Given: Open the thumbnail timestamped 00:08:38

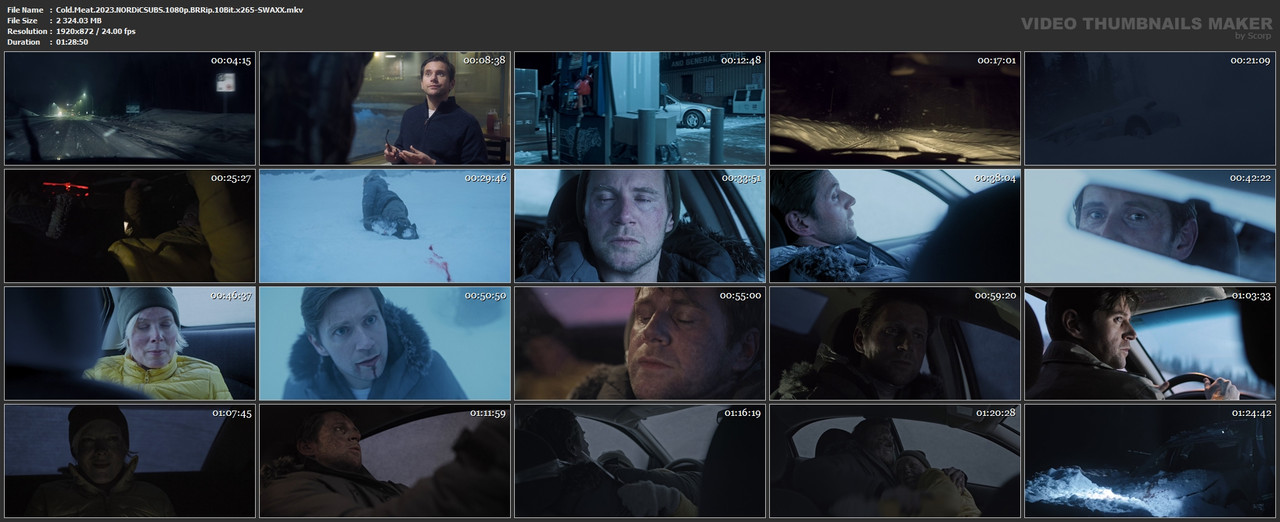Looking at the screenshot, I should (x=385, y=109).
